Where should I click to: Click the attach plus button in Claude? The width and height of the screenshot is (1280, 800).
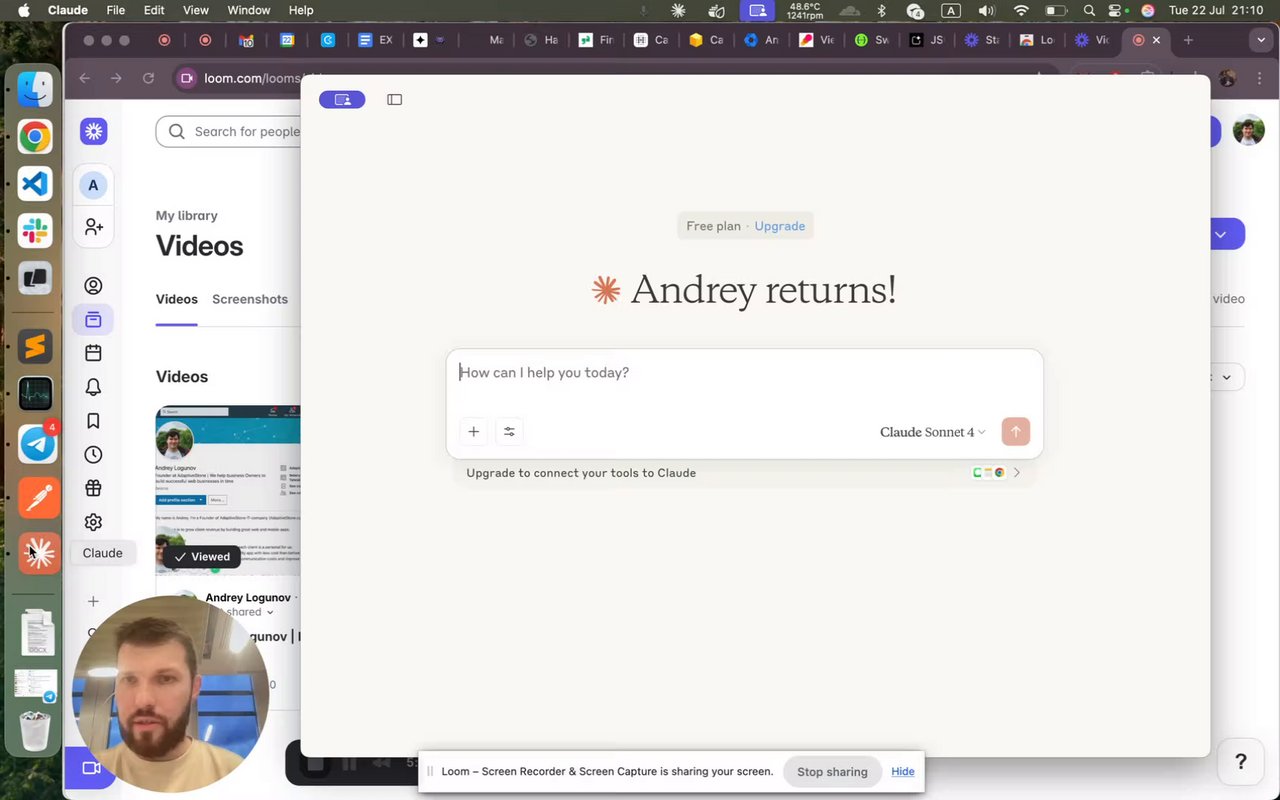click(x=474, y=432)
